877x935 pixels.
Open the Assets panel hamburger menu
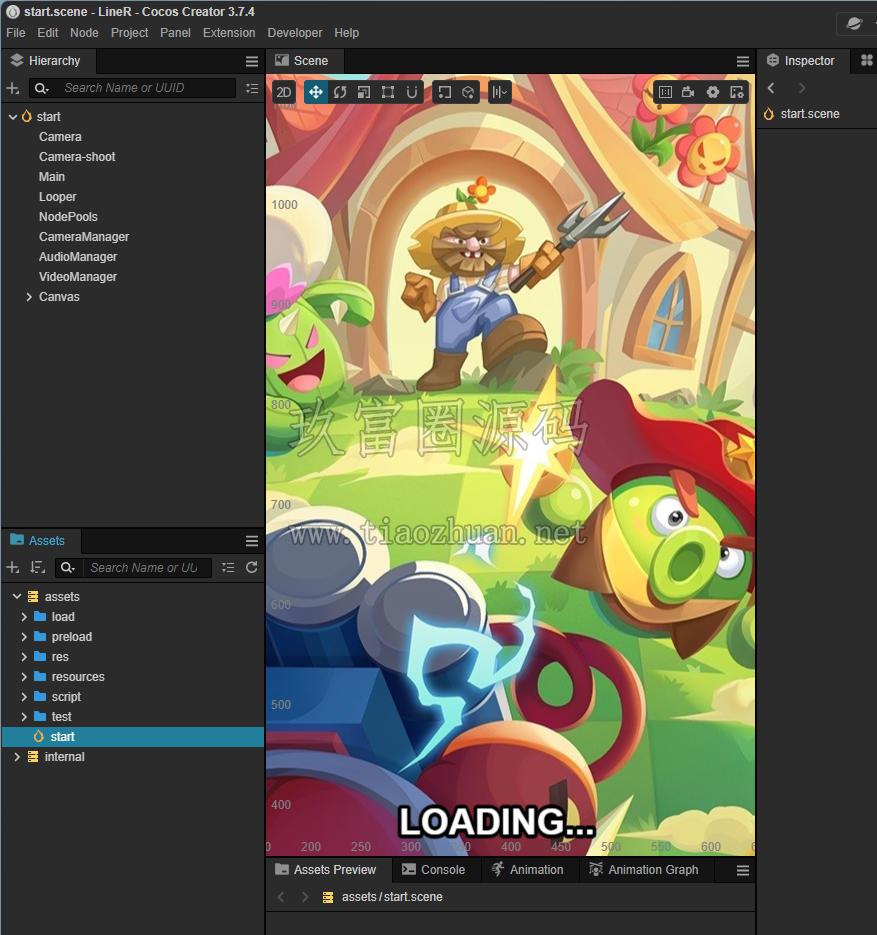tap(252, 541)
